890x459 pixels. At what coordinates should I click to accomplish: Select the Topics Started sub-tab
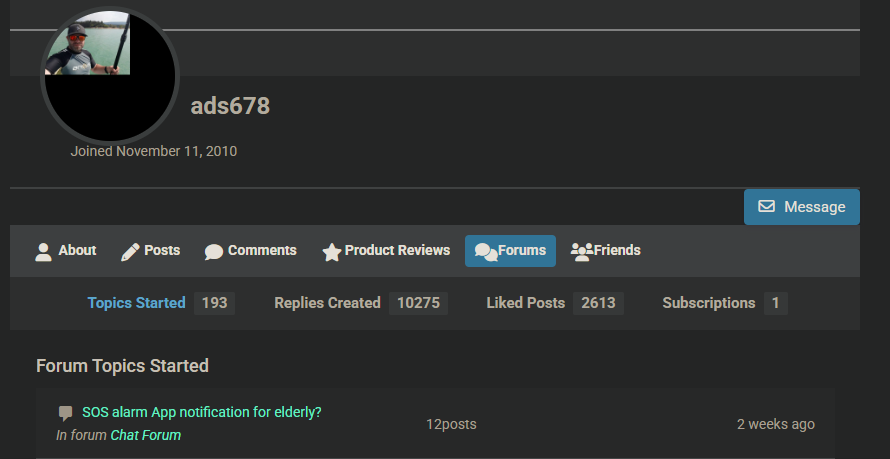pyautogui.click(x=136, y=303)
